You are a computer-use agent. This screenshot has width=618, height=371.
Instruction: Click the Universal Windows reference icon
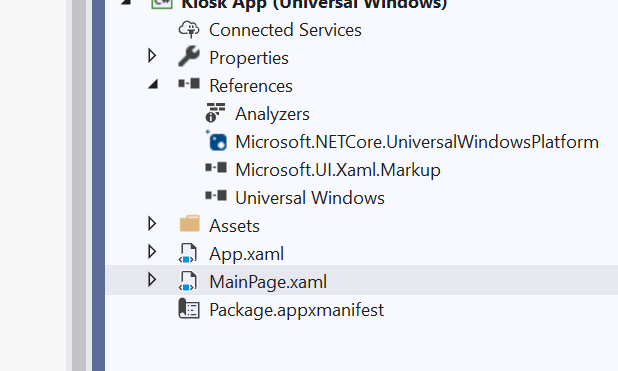click(x=216, y=196)
